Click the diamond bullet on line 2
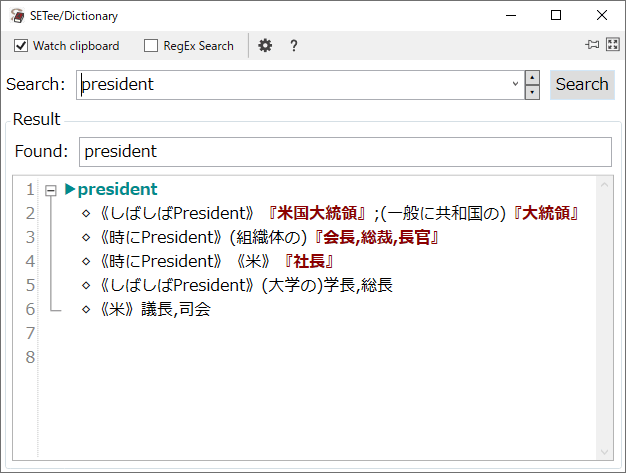626x473 pixels. [86, 213]
